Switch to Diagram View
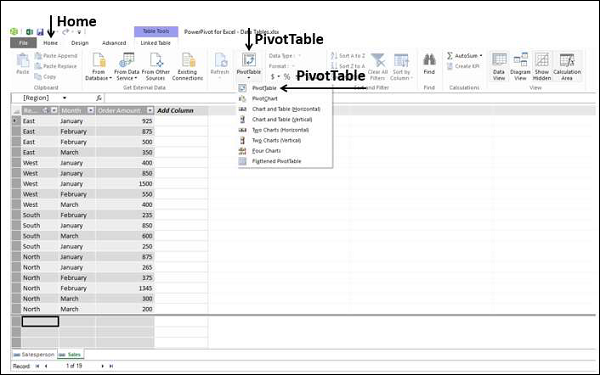Screen dimensions: 600x375 (x=520, y=67)
